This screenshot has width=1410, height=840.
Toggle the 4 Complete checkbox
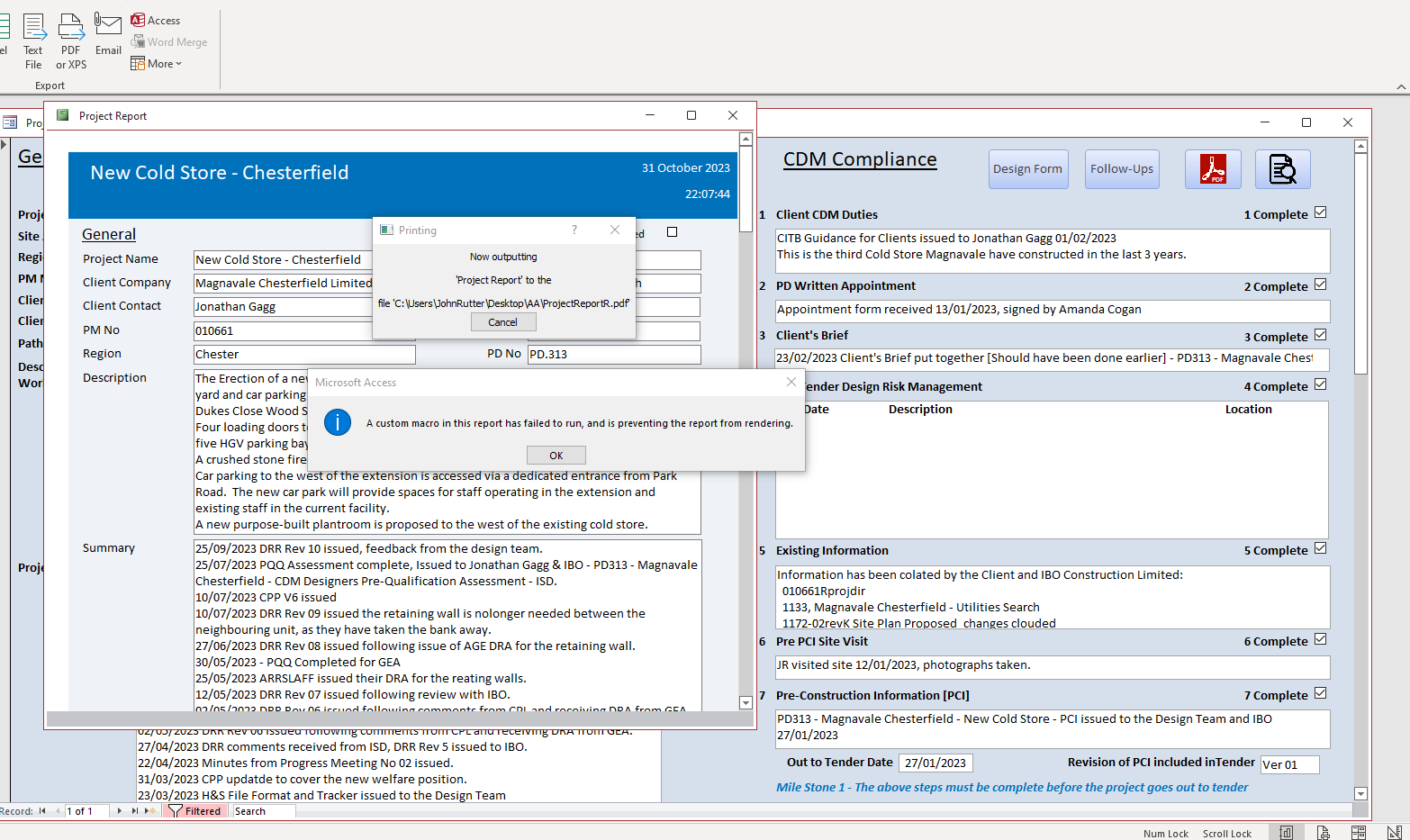pos(1320,384)
